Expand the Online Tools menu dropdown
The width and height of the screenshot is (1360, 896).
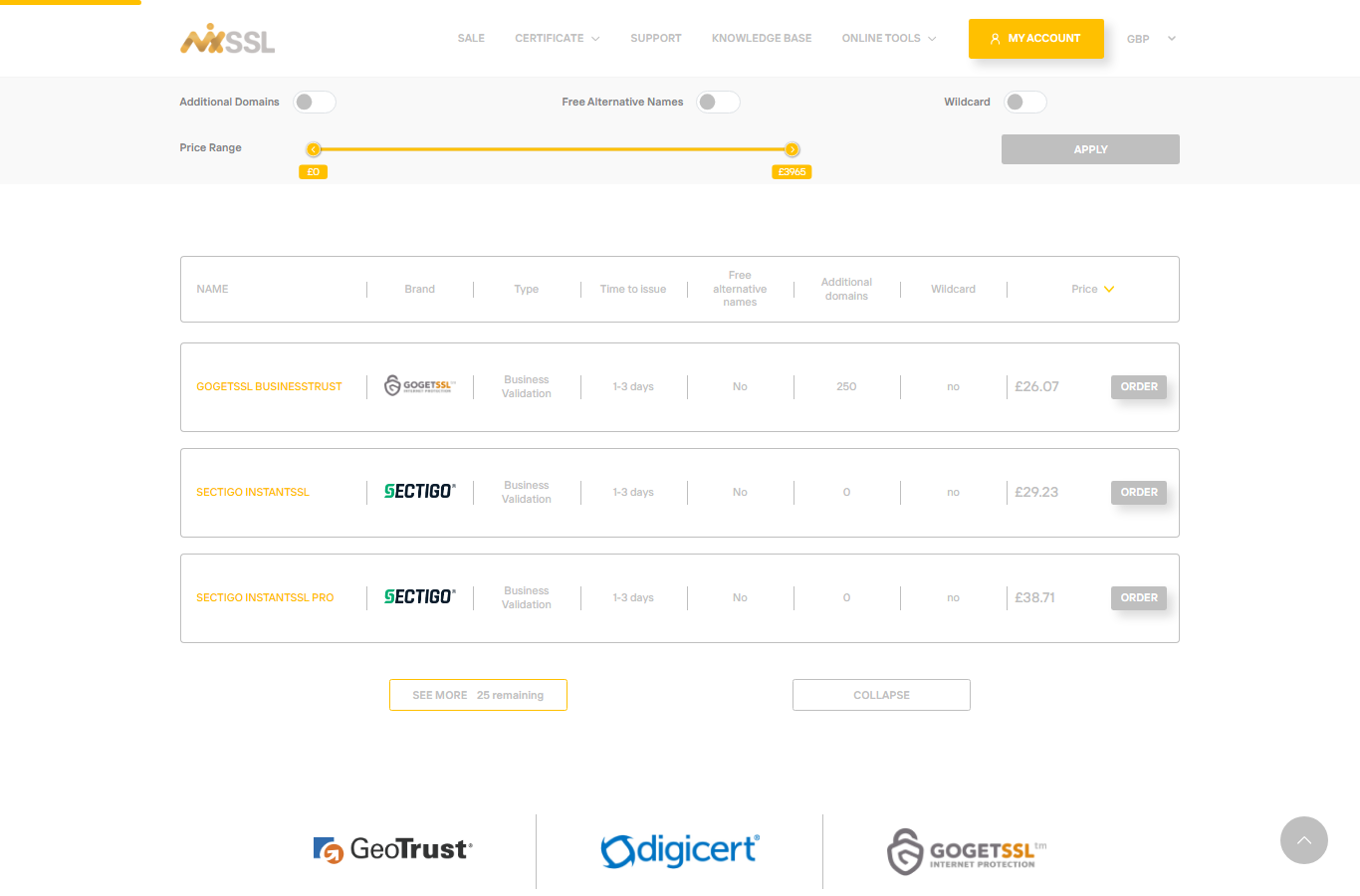(x=888, y=39)
